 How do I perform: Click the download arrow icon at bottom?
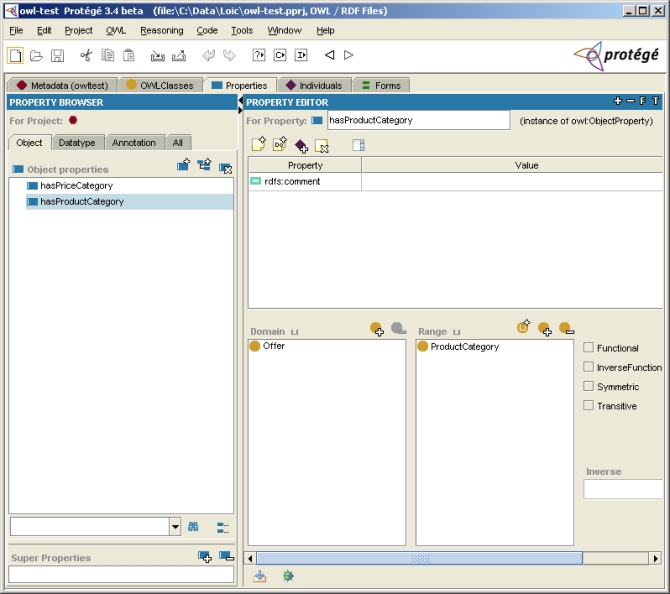pyautogui.click(x=260, y=576)
